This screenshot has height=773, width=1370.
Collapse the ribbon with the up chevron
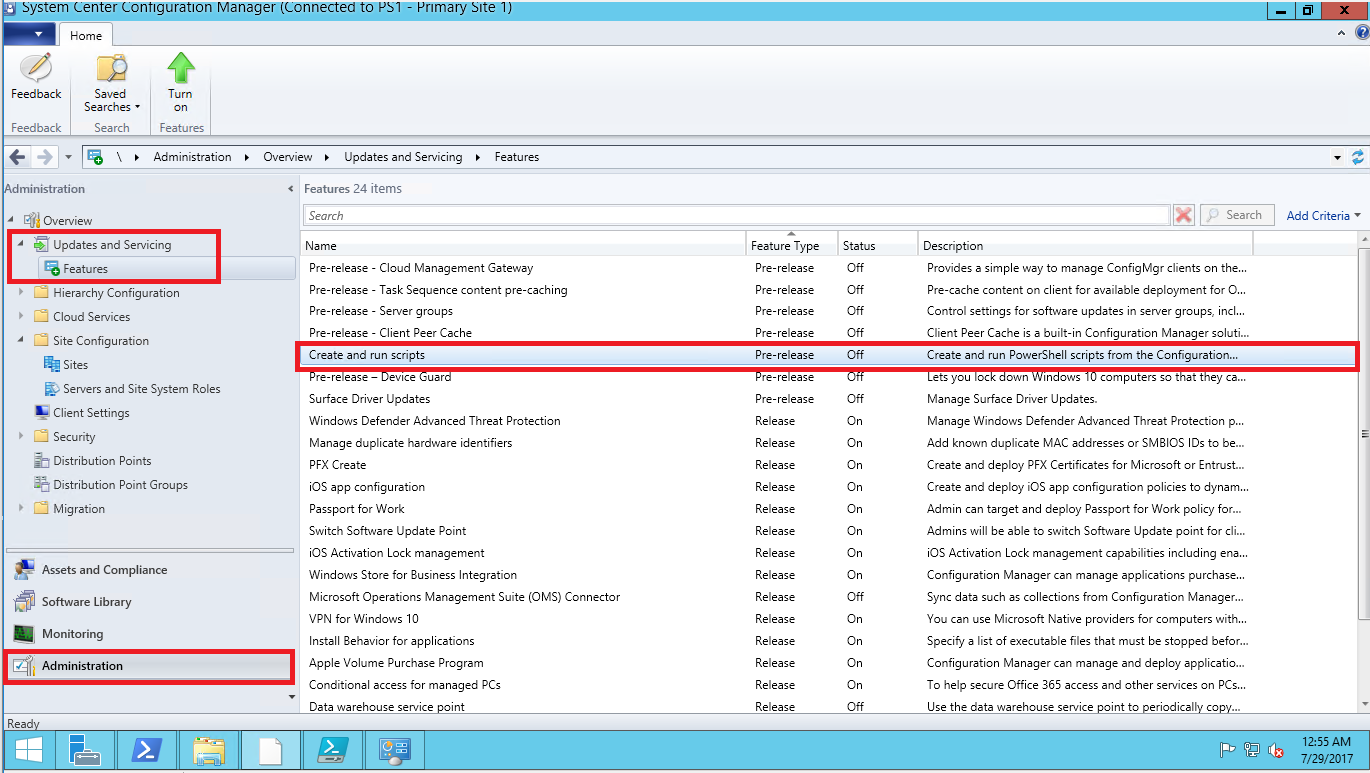(1343, 33)
